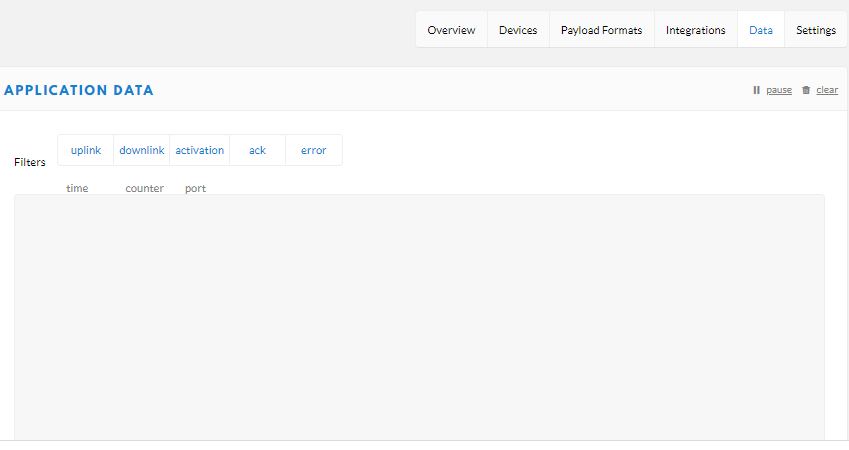Click the trash can icon

pos(806,90)
